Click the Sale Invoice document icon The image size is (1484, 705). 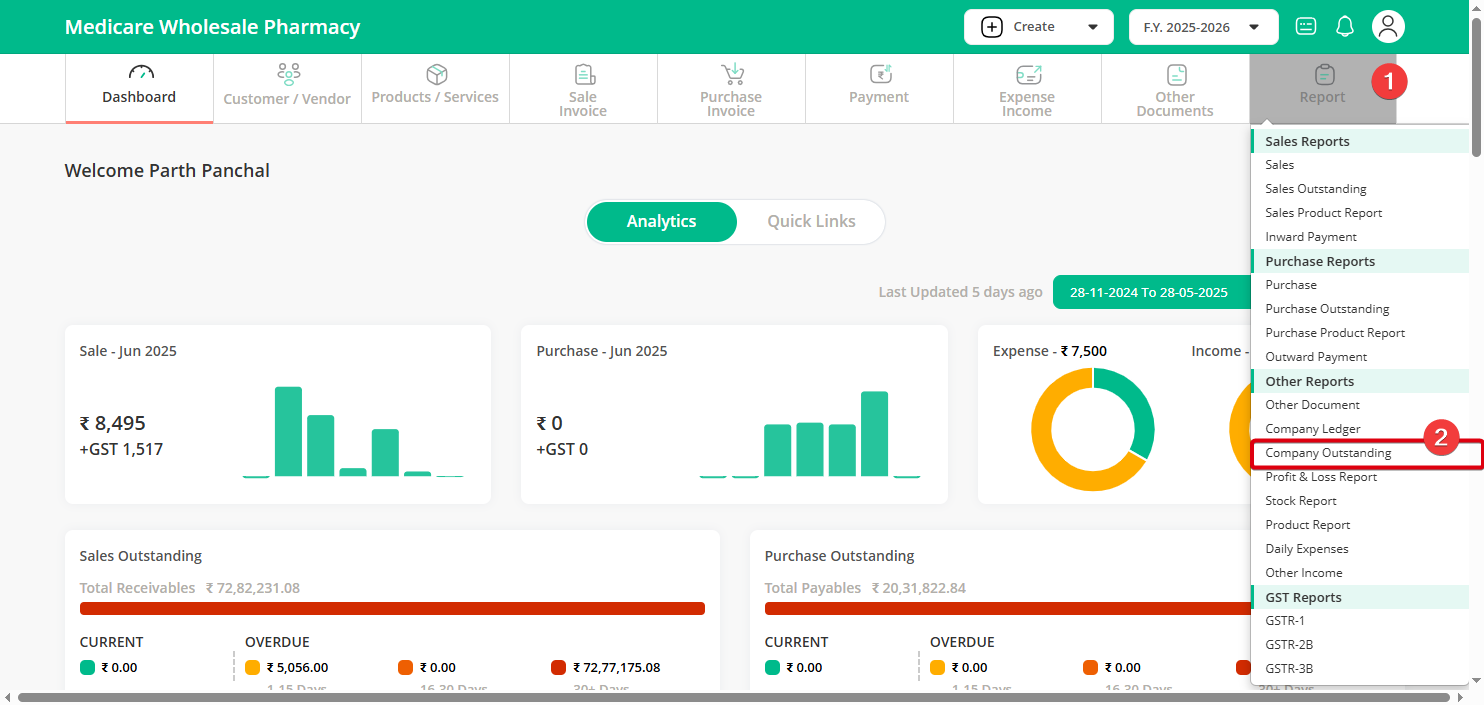(584, 74)
